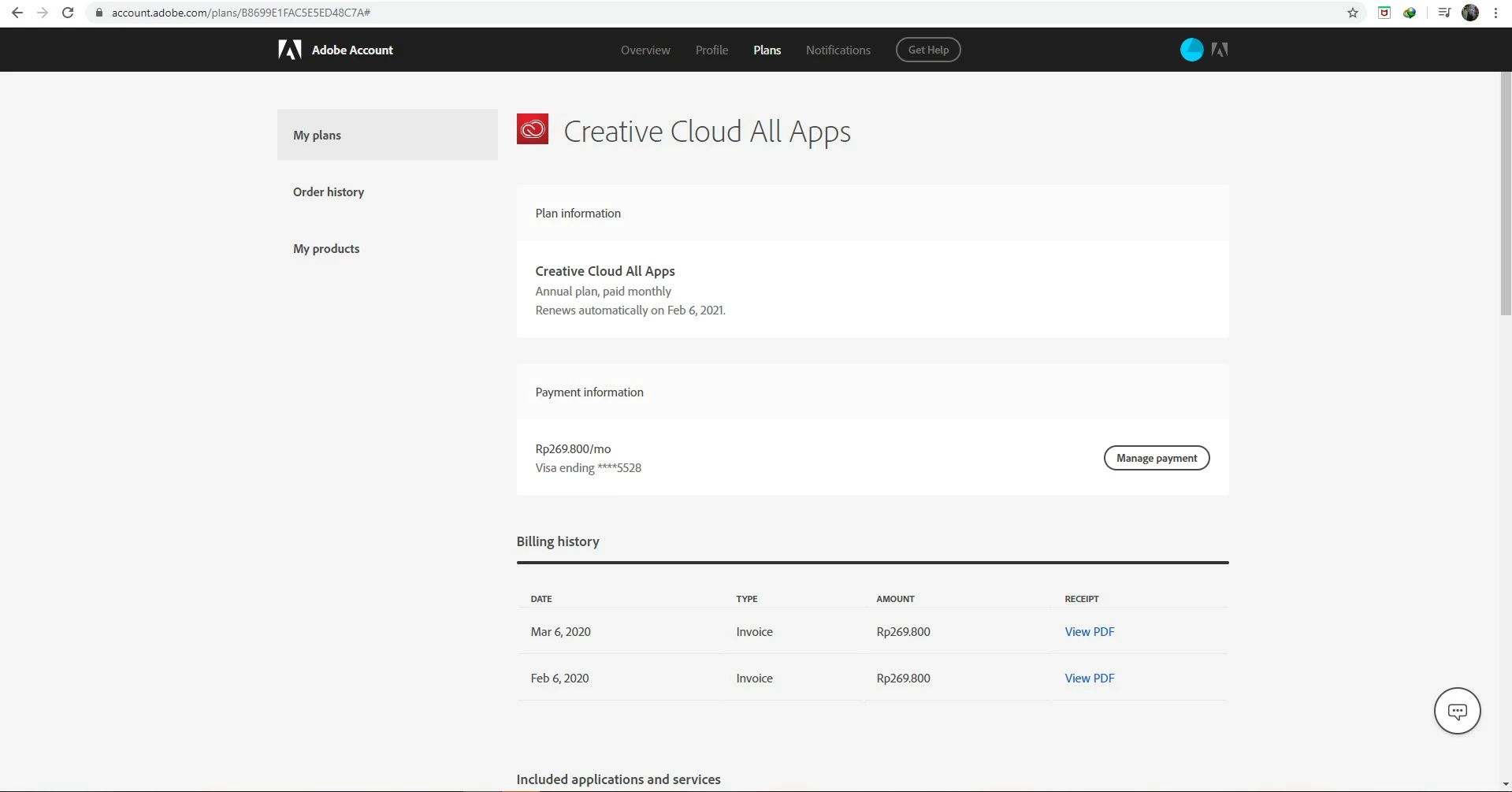The width and height of the screenshot is (1512, 792).
Task: Click the green and blue extension icon
Action: 1410,13
